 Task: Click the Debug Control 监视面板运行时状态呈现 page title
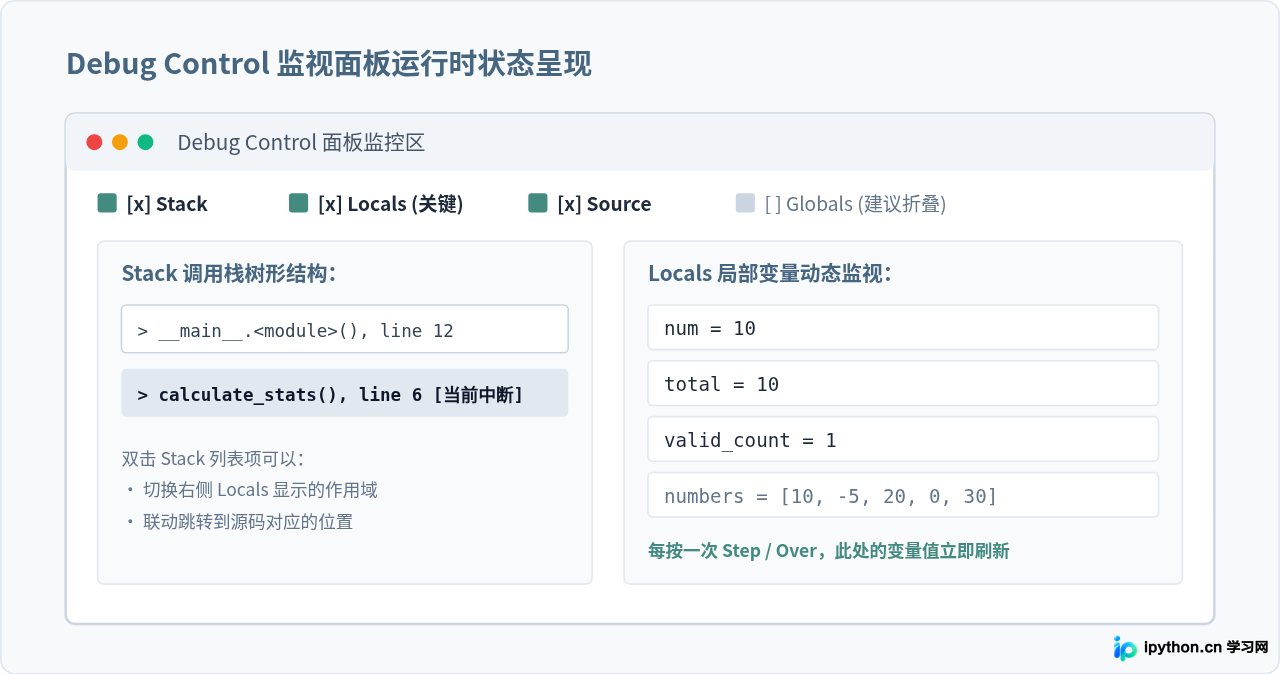pos(329,64)
